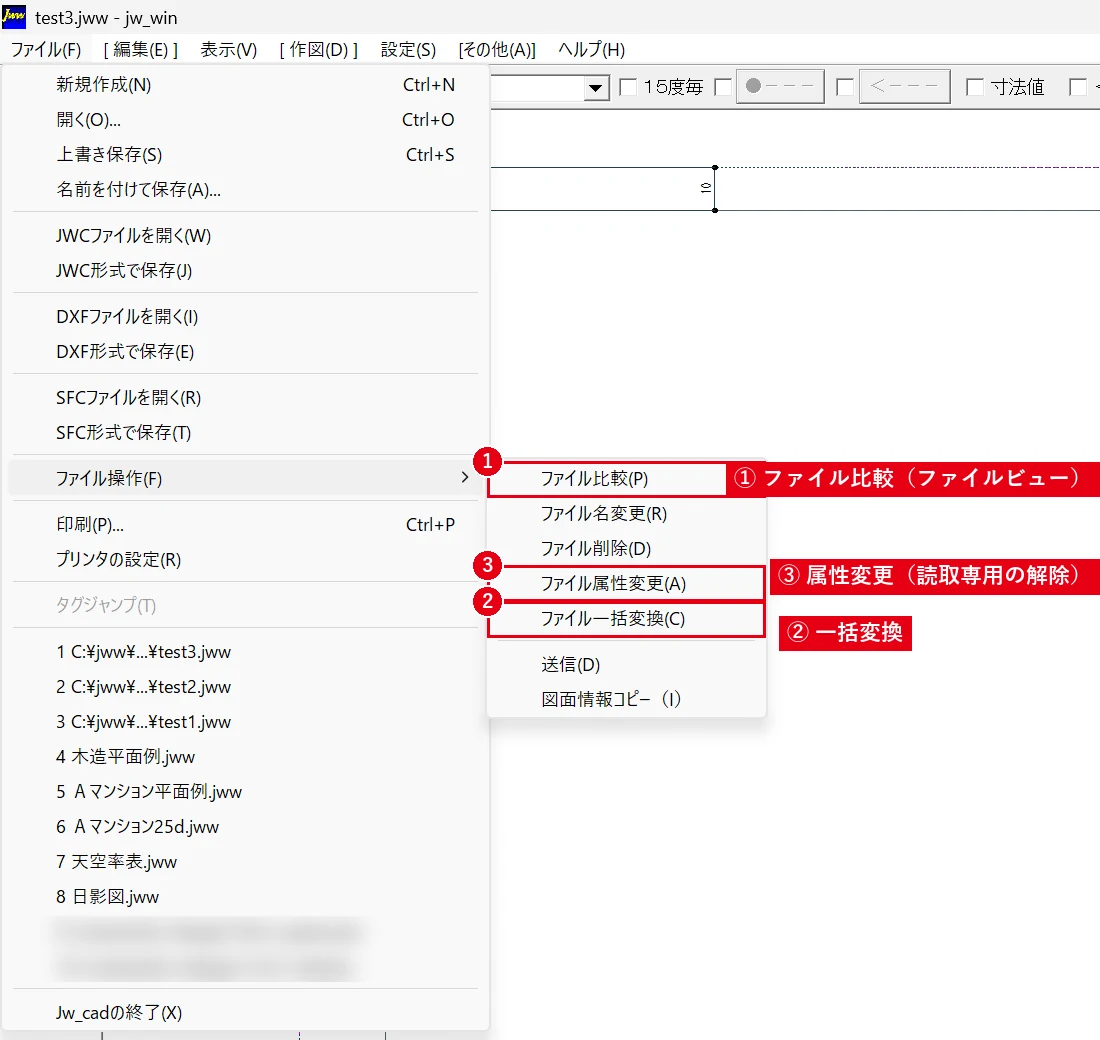The image size is (1100, 1040).
Task: Toggle checkbox beside the ●--- button
Action: (723, 87)
